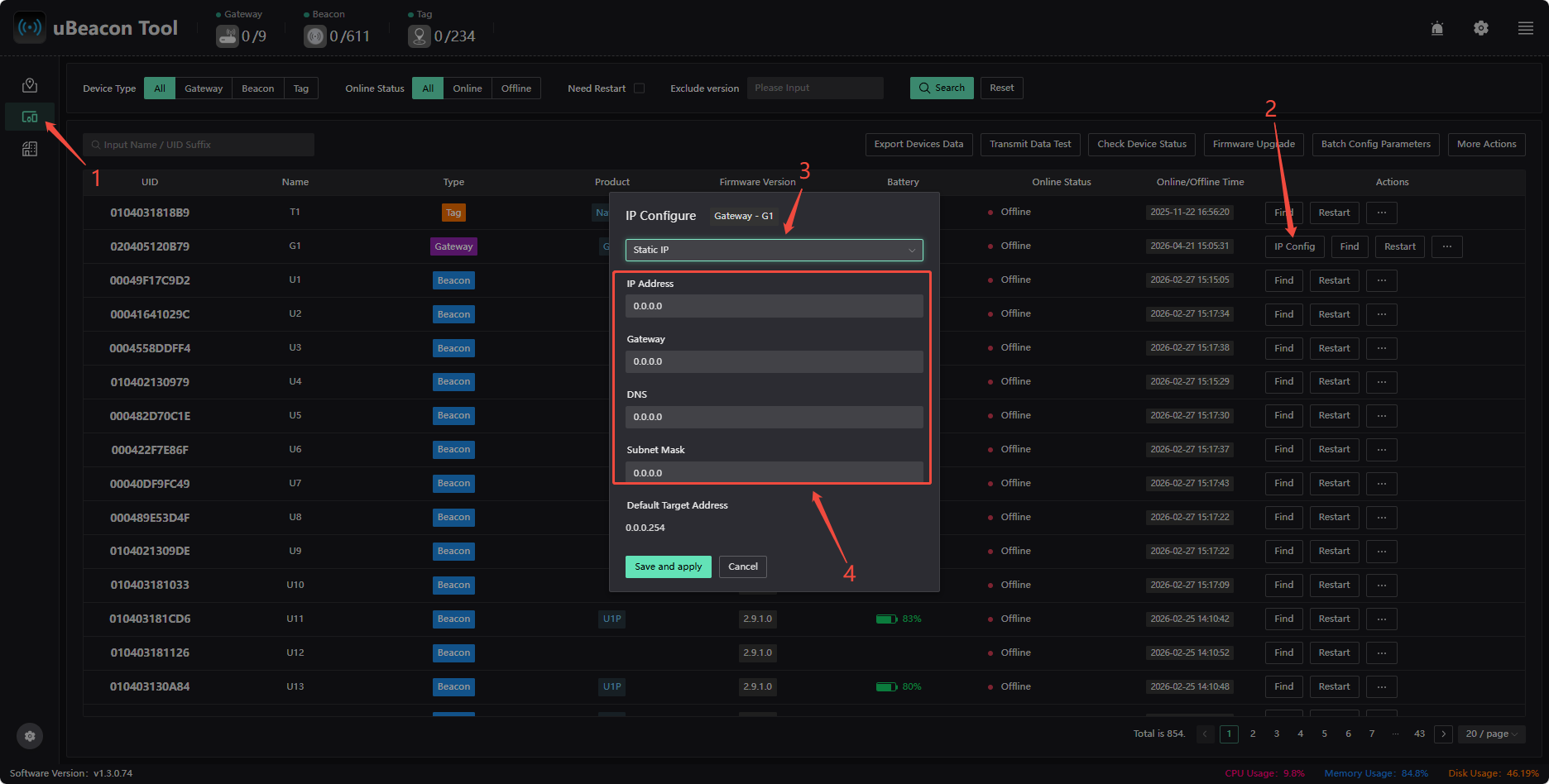Viewport: 1549px width, 784px height.
Task: Click Restart for beacon U12 row
Action: click(x=1335, y=653)
